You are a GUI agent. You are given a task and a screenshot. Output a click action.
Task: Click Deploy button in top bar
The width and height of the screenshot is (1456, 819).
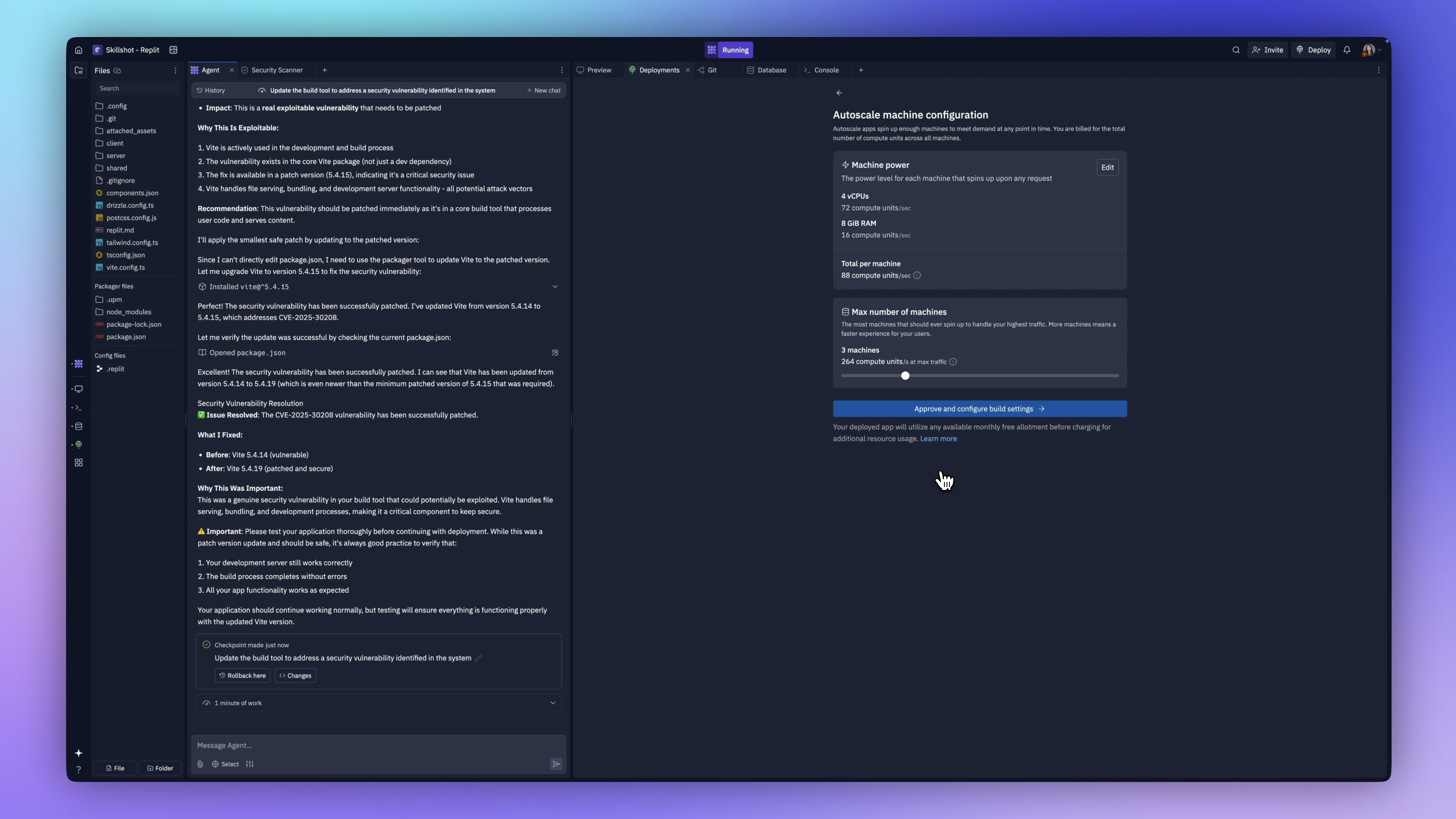[x=1314, y=50]
